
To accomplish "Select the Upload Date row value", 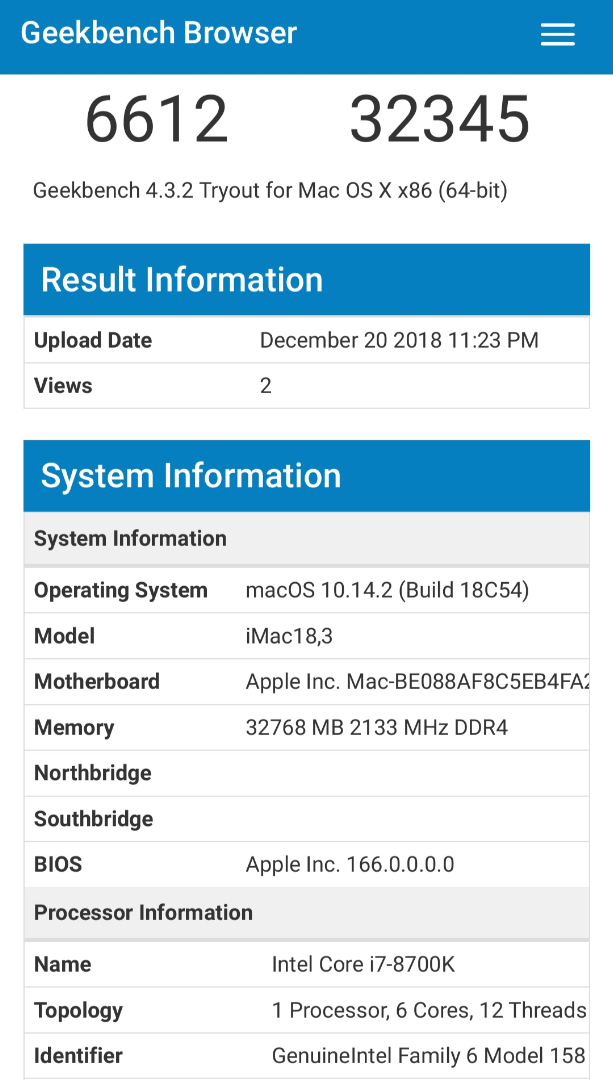I will pyautogui.click(x=399, y=340).
